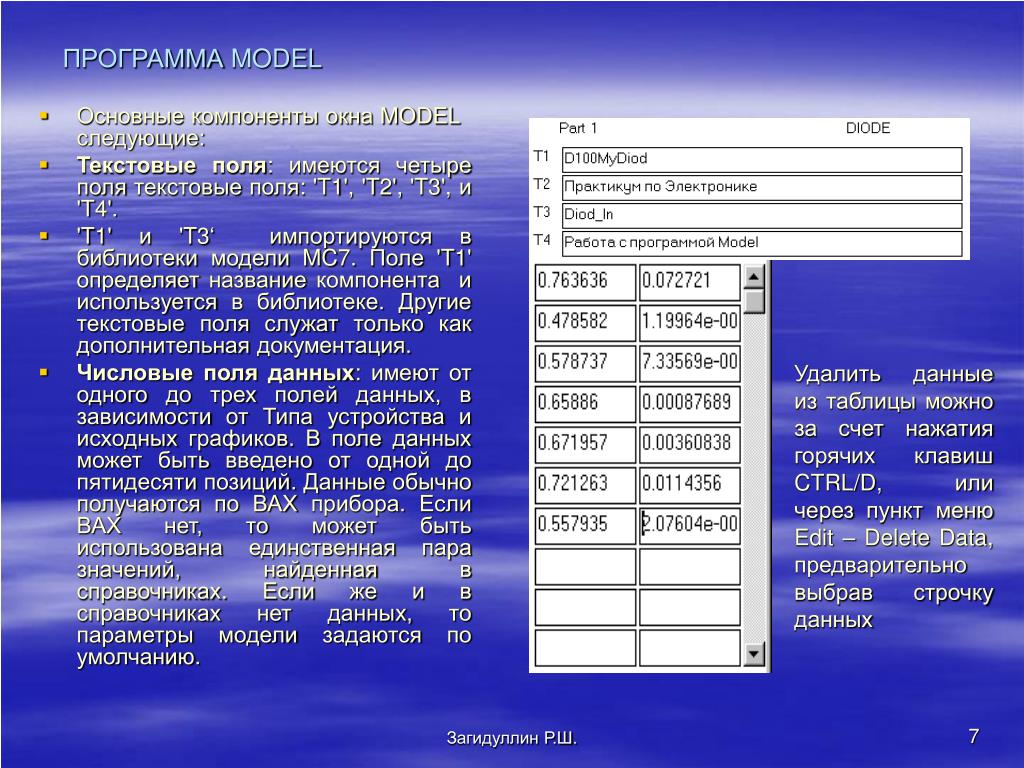Select data cell with value 0.65886
Image resolution: width=1024 pixels, height=768 pixels.
point(585,403)
